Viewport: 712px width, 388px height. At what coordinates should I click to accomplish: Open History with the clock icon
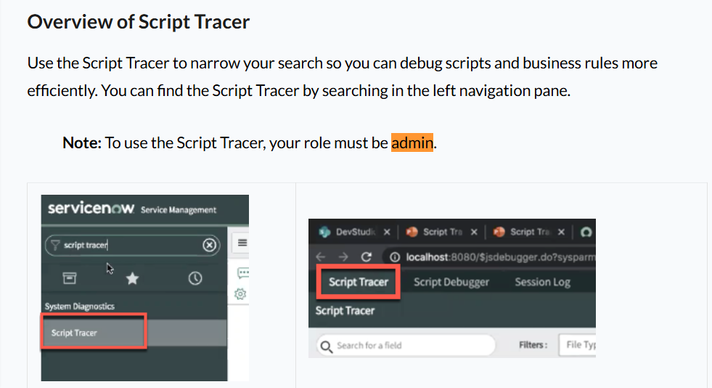coord(195,278)
